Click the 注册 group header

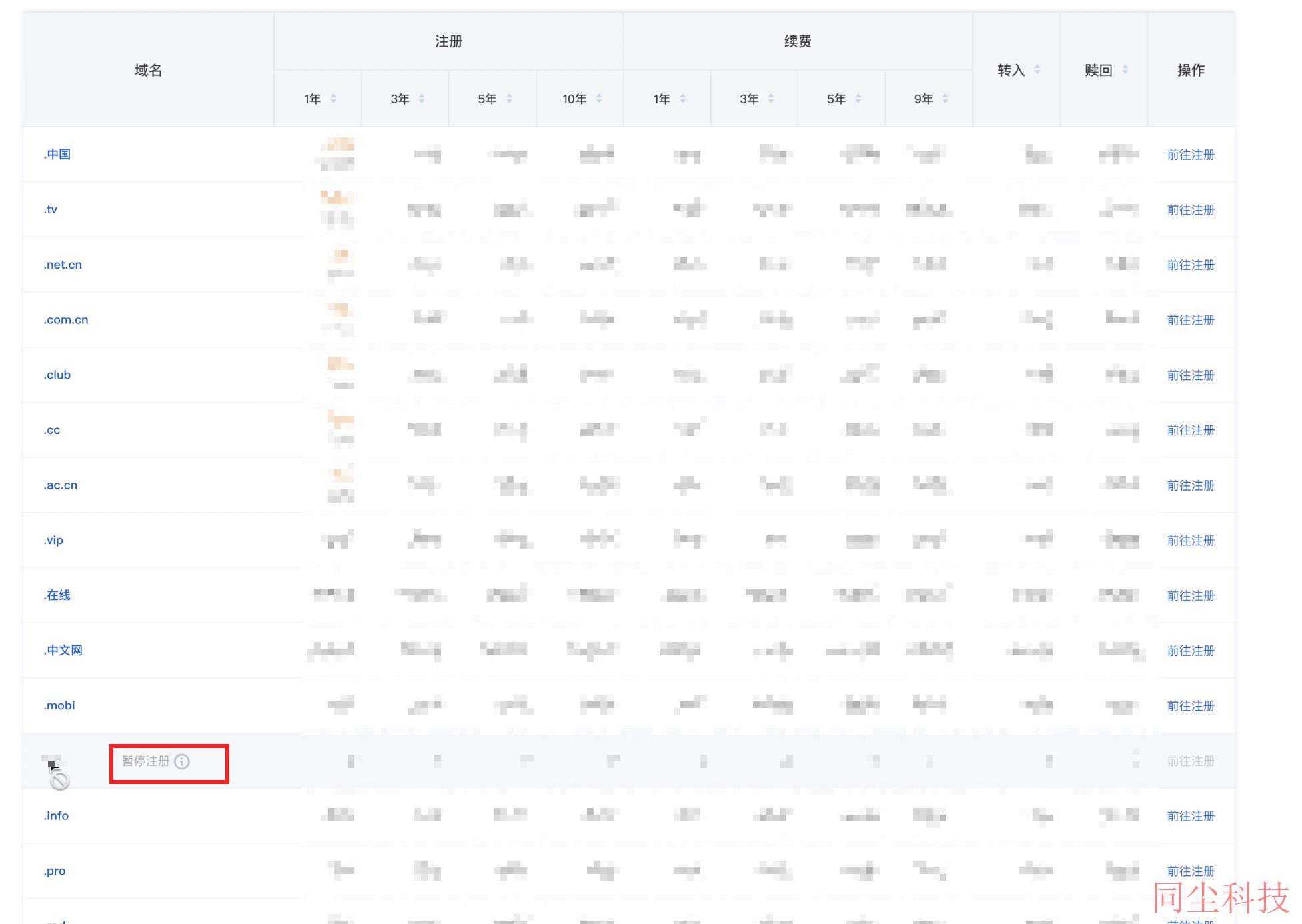tap(448, 41)
